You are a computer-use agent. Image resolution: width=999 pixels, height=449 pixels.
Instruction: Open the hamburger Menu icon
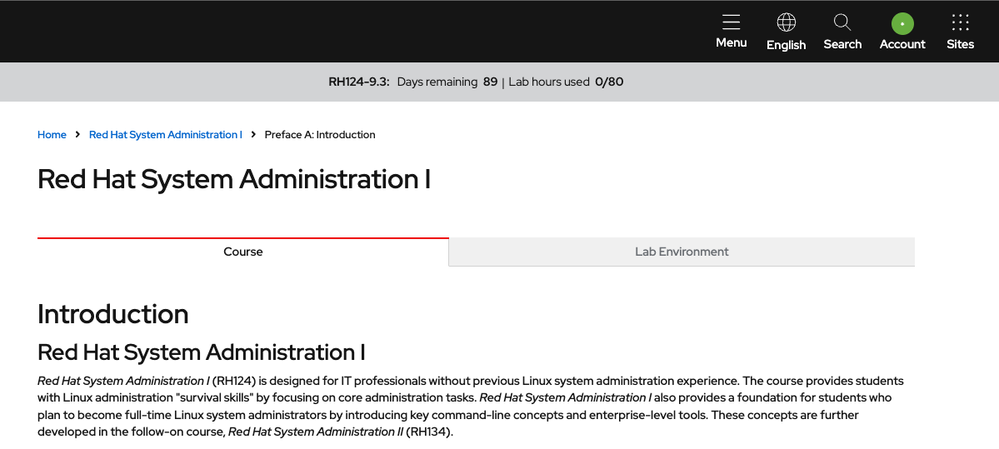(731, 22)
